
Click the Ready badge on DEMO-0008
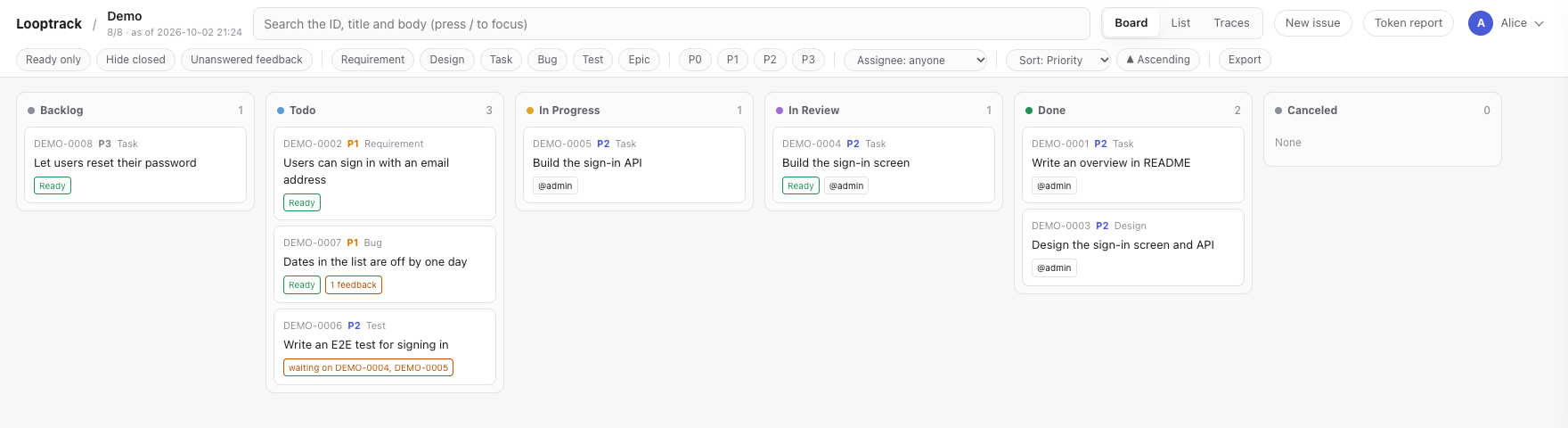(53, 185)
